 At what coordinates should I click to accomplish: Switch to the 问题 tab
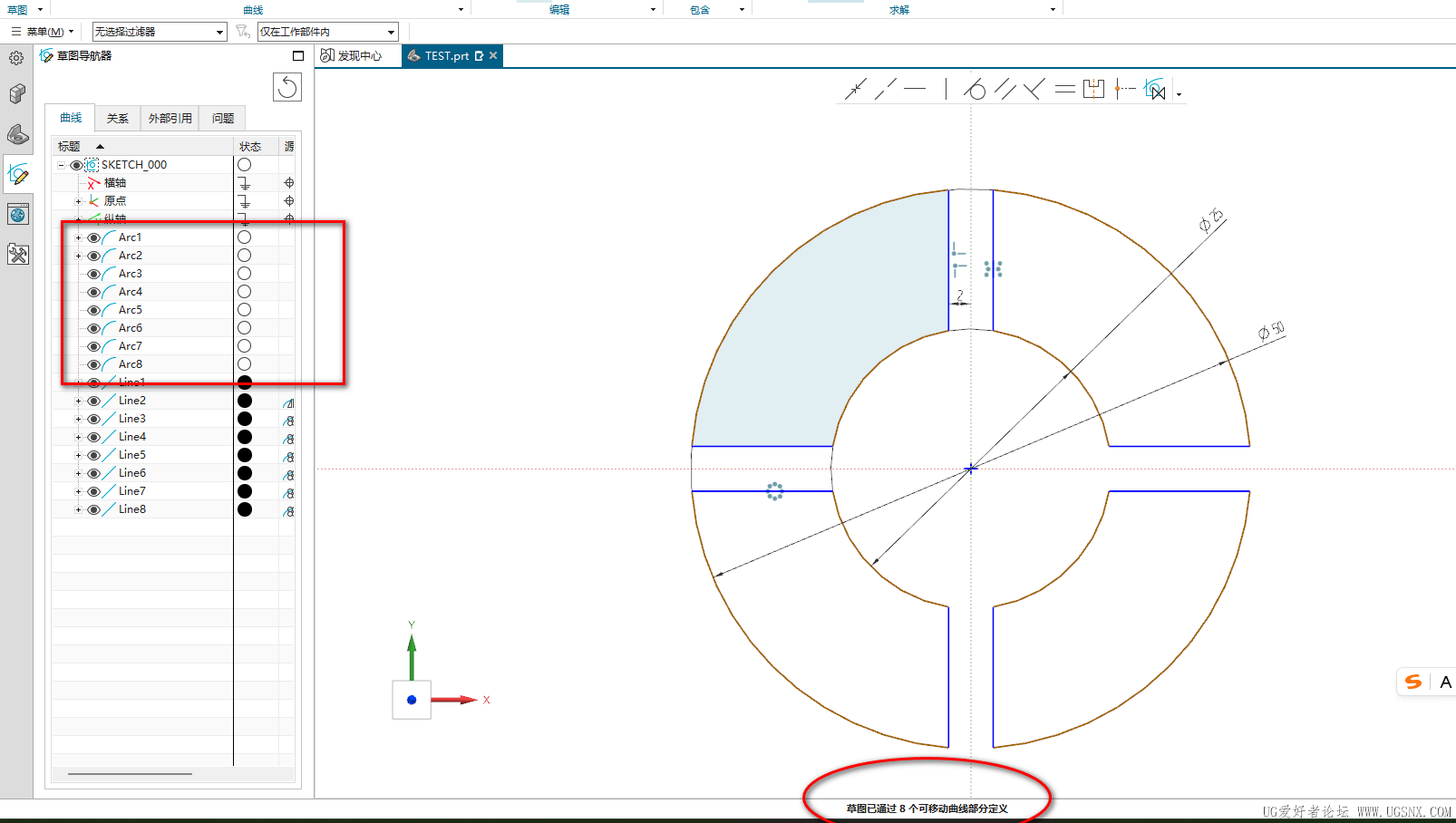point(223,119)
